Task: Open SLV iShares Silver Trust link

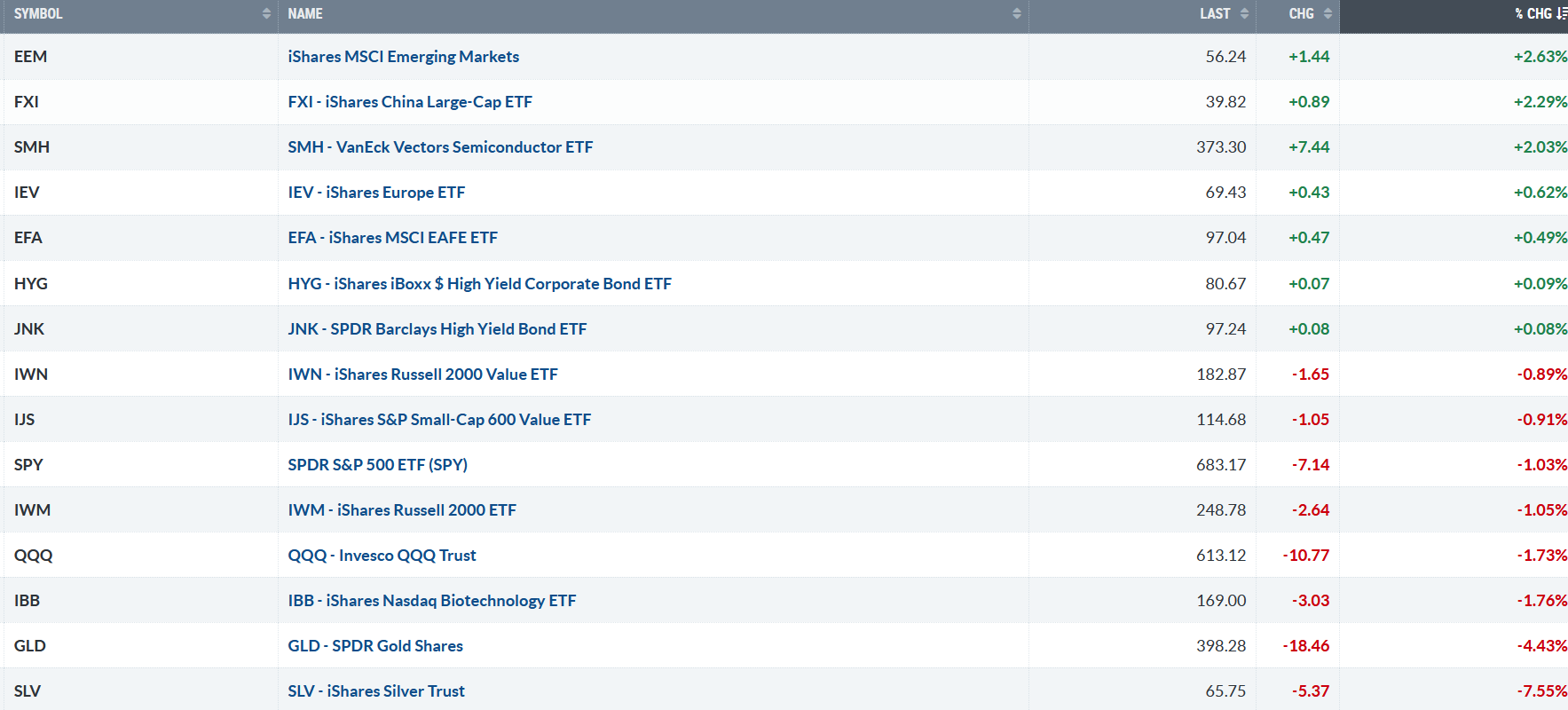Action: [x=375, y=691]
